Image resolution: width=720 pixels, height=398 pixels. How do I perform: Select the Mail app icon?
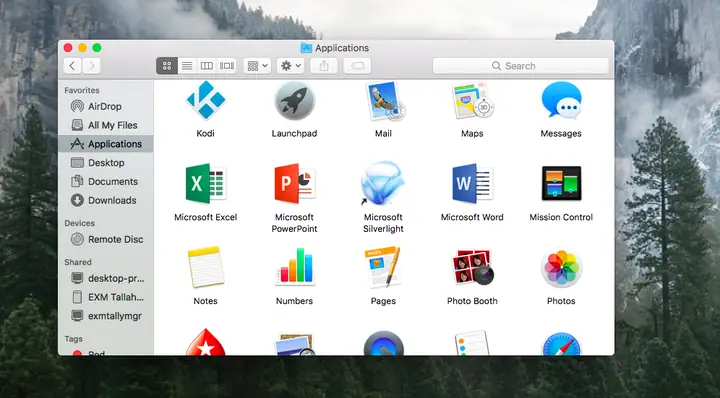click(x=385, y=101)
